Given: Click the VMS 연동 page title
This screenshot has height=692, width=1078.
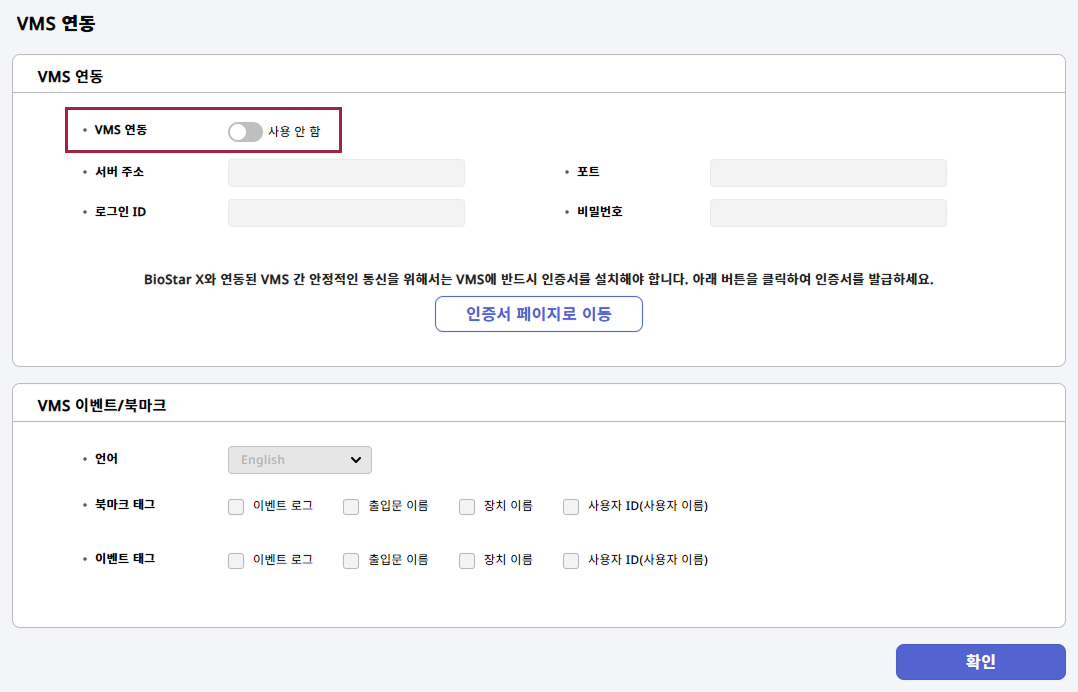Looking at the screenshot, I should [x=56, y=24].
